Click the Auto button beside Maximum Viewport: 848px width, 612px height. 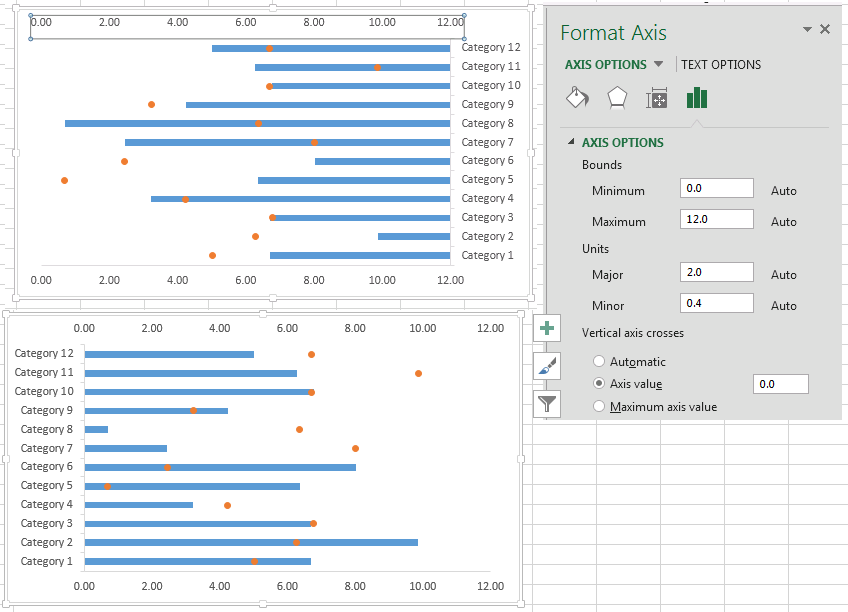pos(784,222)
